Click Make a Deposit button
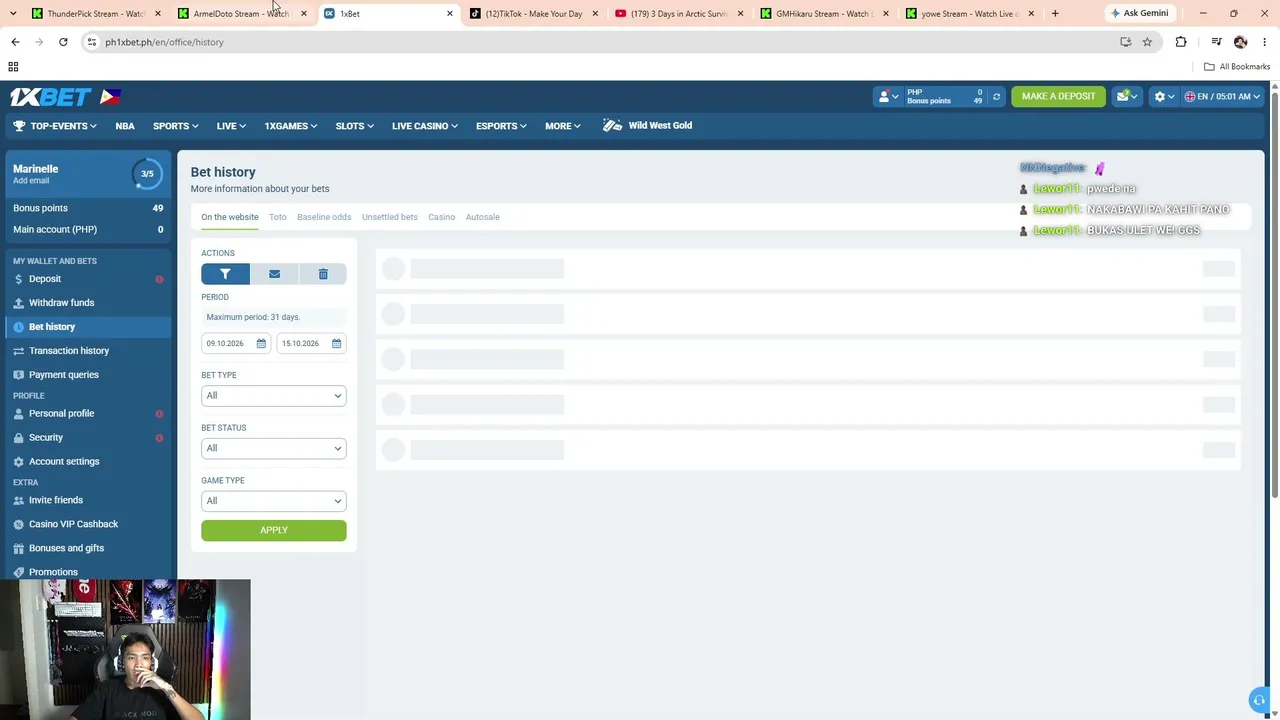Image resolution: width=1280 pixels, height=720 pixels. [1058, 96]
